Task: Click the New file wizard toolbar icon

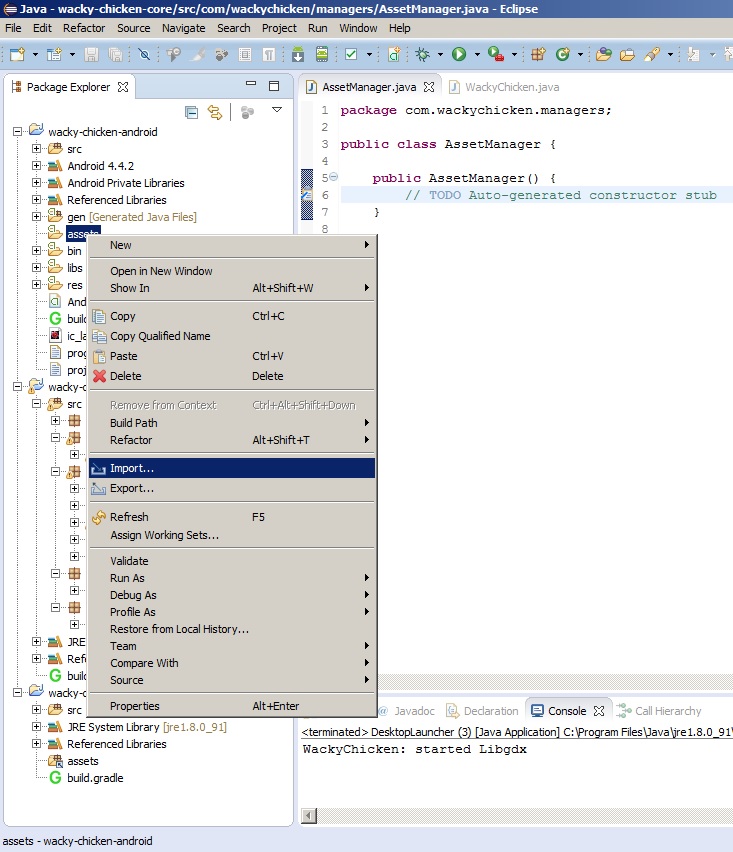Action: [x=17, y=54]
